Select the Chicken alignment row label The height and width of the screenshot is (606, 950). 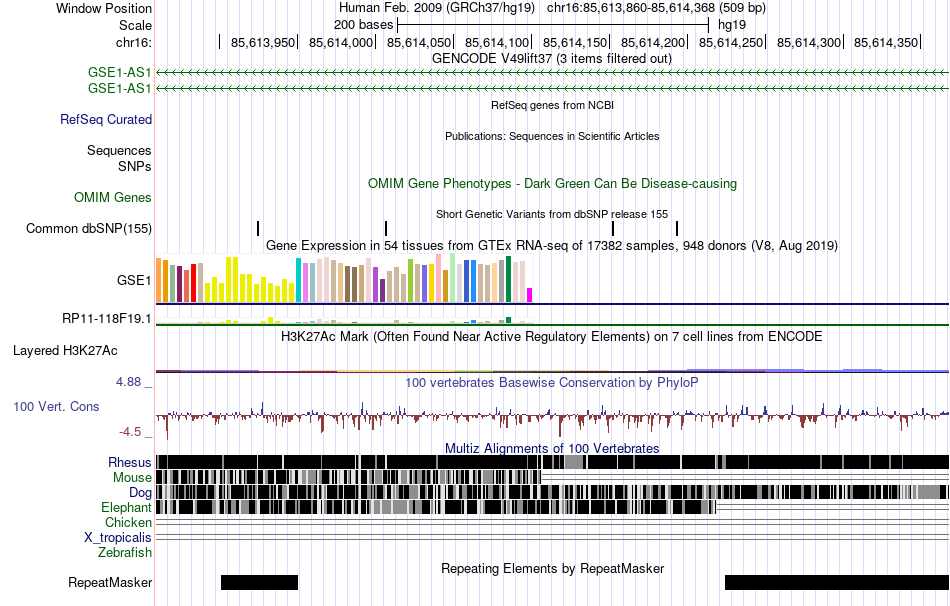[x=128, y=522]
